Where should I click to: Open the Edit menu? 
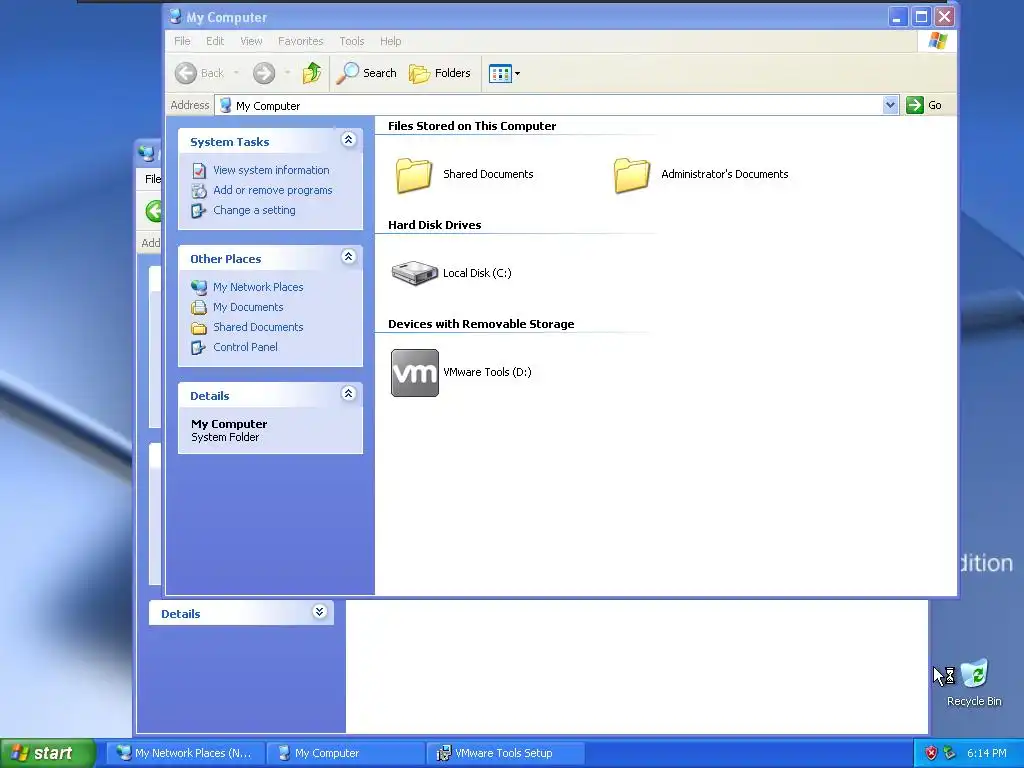215,41
